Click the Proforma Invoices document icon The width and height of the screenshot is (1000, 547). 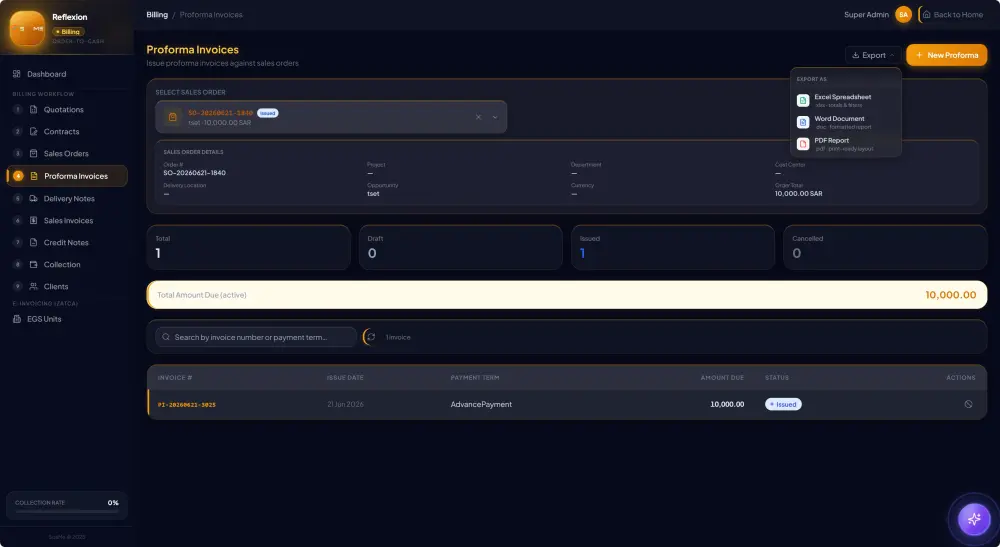[34, 176]
